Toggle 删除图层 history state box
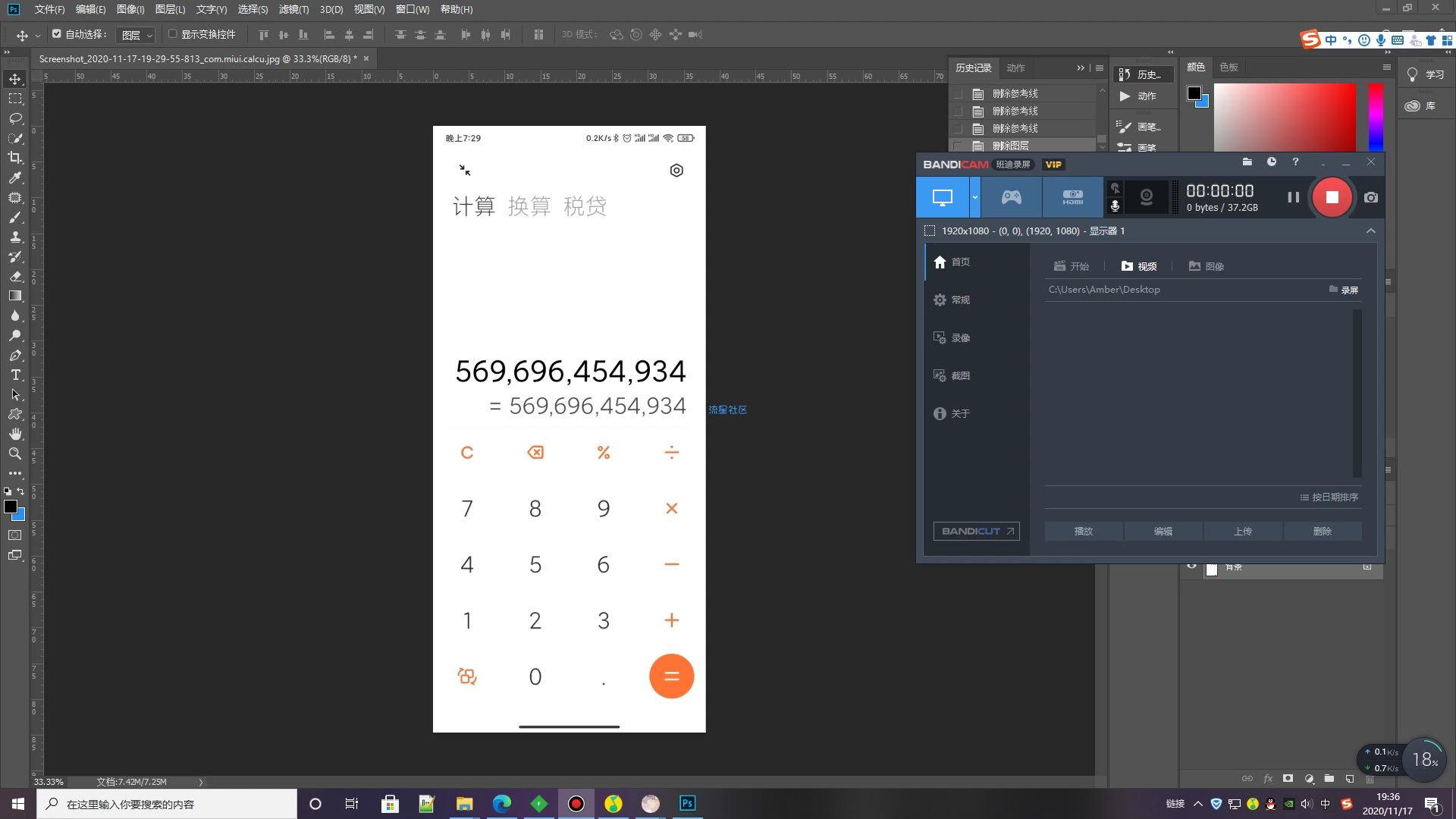Image resolution: width=1456 pixels, height=819 pixels. click(959, 146)
